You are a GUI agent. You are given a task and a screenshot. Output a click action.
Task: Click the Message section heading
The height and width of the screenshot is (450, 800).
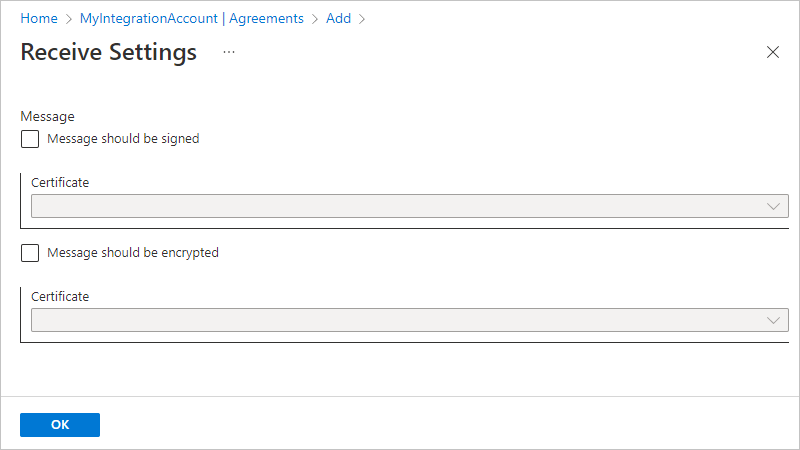point(47,117)
